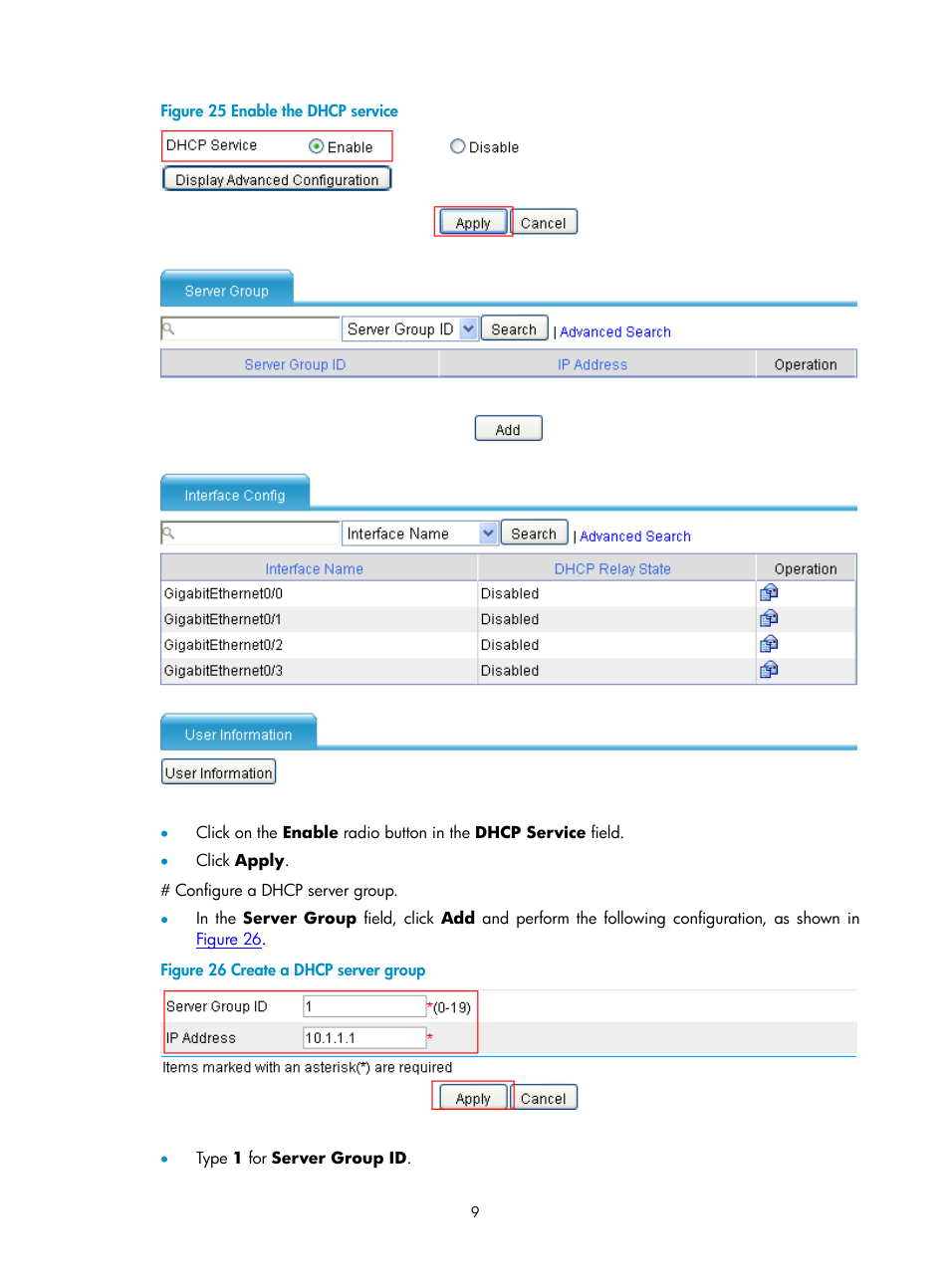This screenshot has width=950, height=1288.
Task: Open Advanced Search link under Interface Config
Action: [x=635, y=537]
